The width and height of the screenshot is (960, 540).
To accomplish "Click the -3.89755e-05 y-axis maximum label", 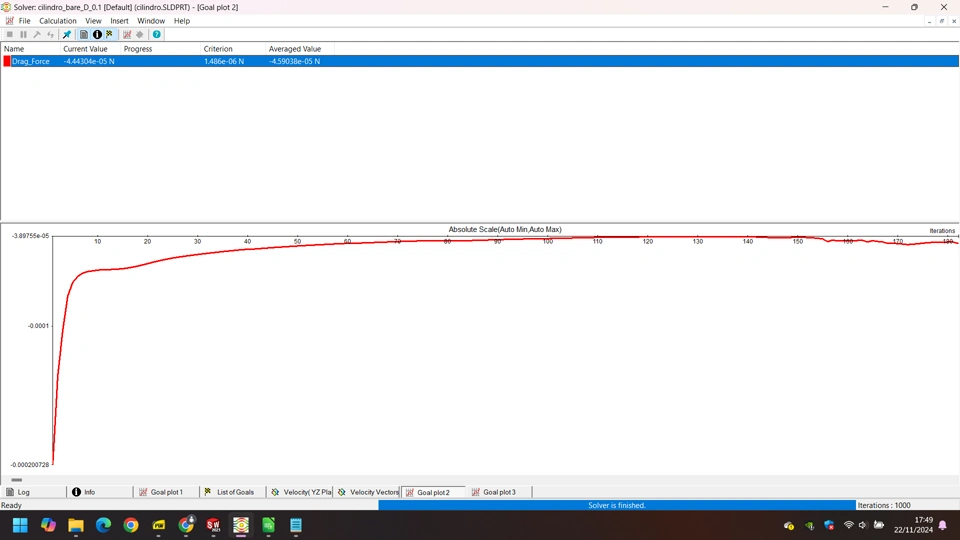I will point(30,236).
